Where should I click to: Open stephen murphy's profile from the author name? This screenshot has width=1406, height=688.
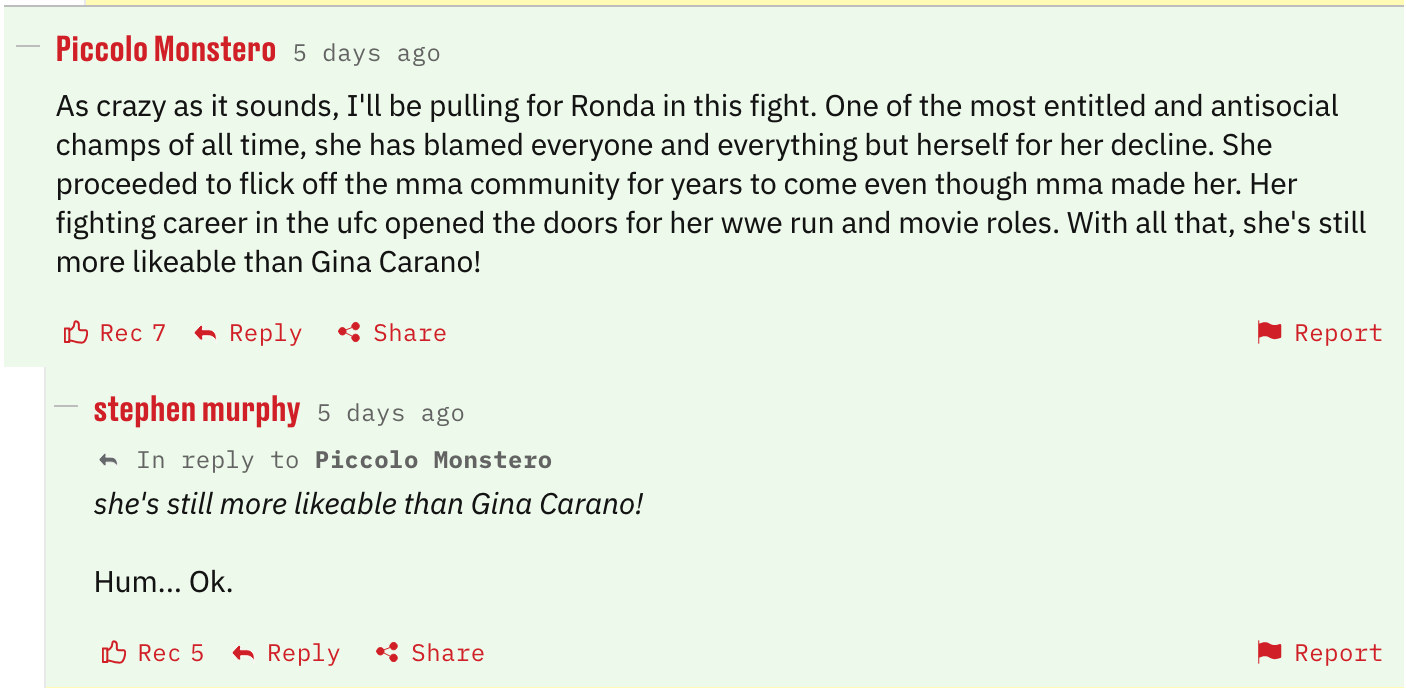click(197, 410)
